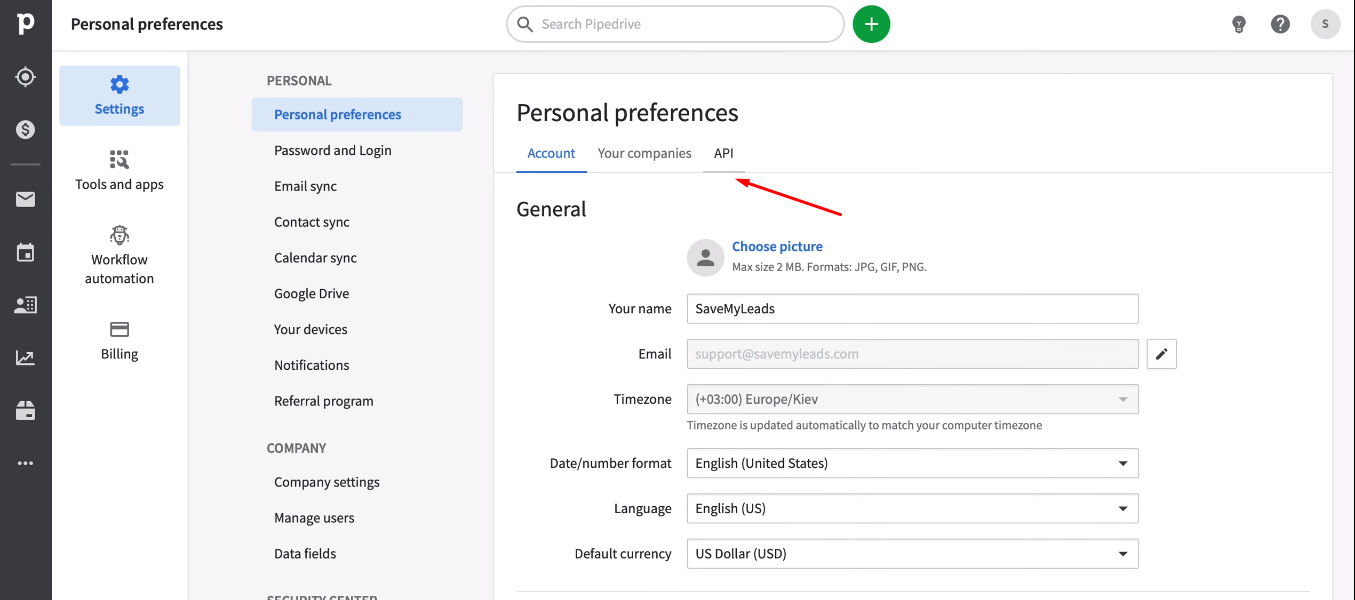This screenshot has height=600, width=1355.
Task: Select Personal preferences menu item
Action: pos(357,114)
